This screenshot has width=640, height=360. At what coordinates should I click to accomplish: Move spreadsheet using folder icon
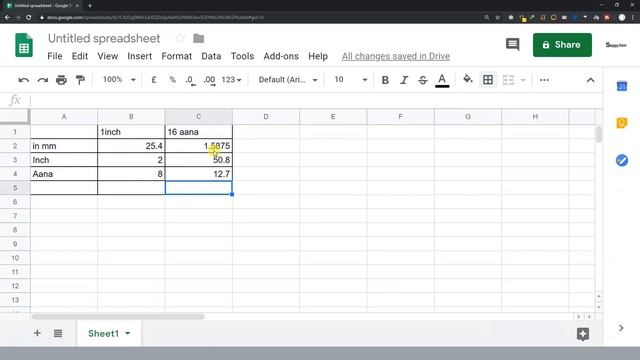click(198, 38)
